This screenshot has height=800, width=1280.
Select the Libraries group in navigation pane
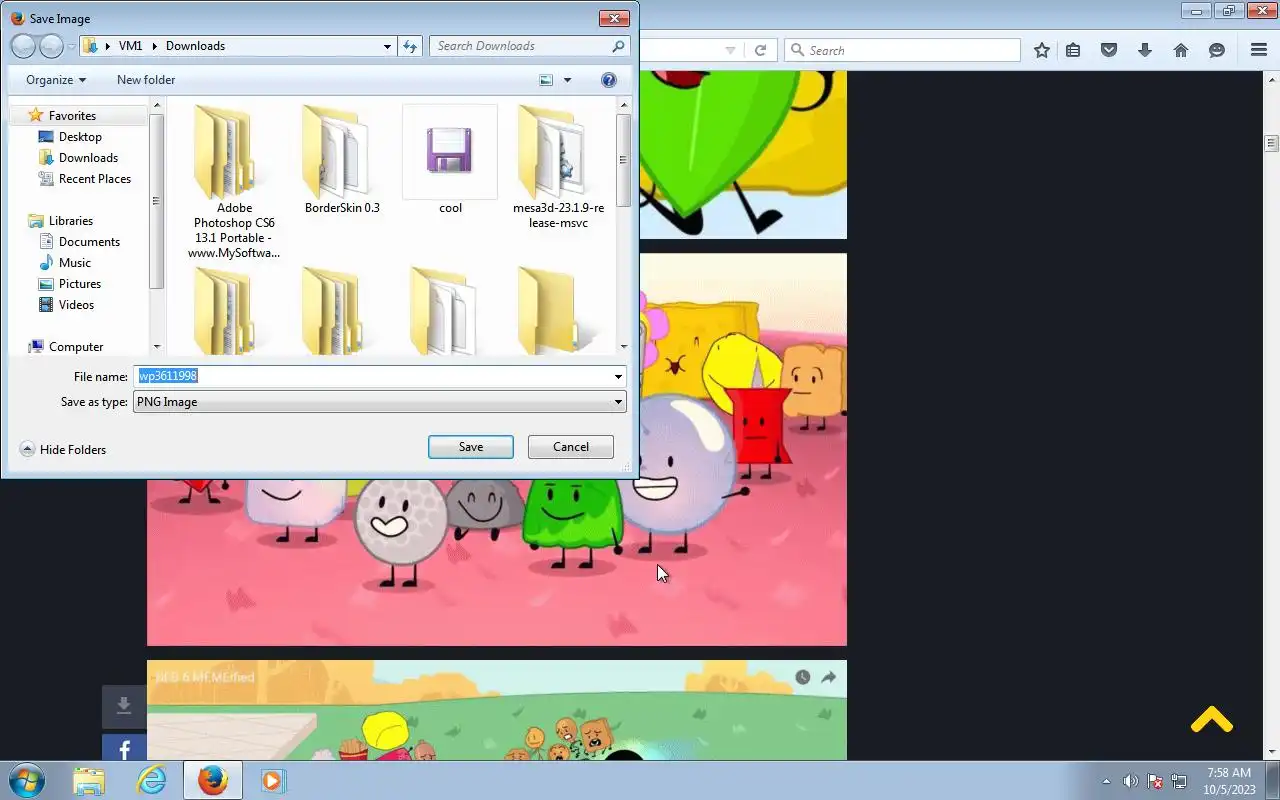point(71,221)
